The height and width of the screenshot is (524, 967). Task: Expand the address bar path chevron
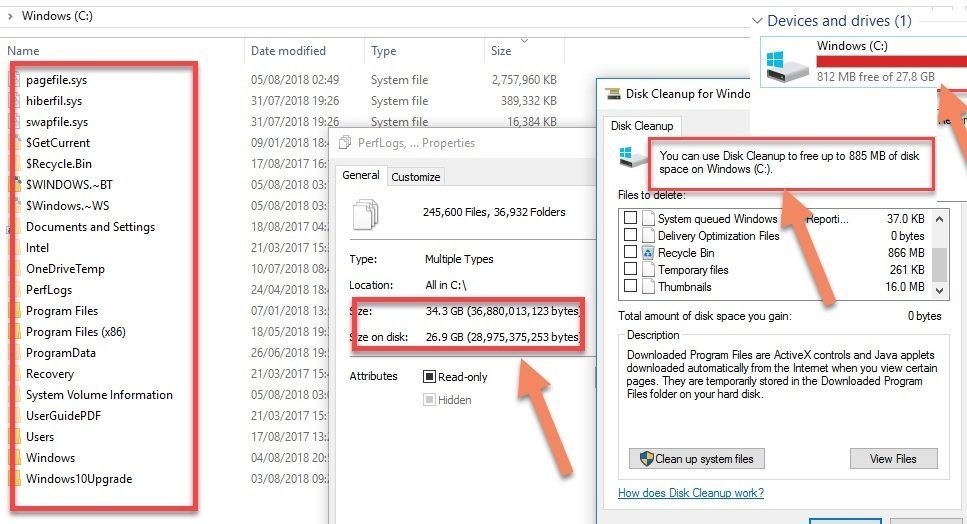tap(10, 15)
